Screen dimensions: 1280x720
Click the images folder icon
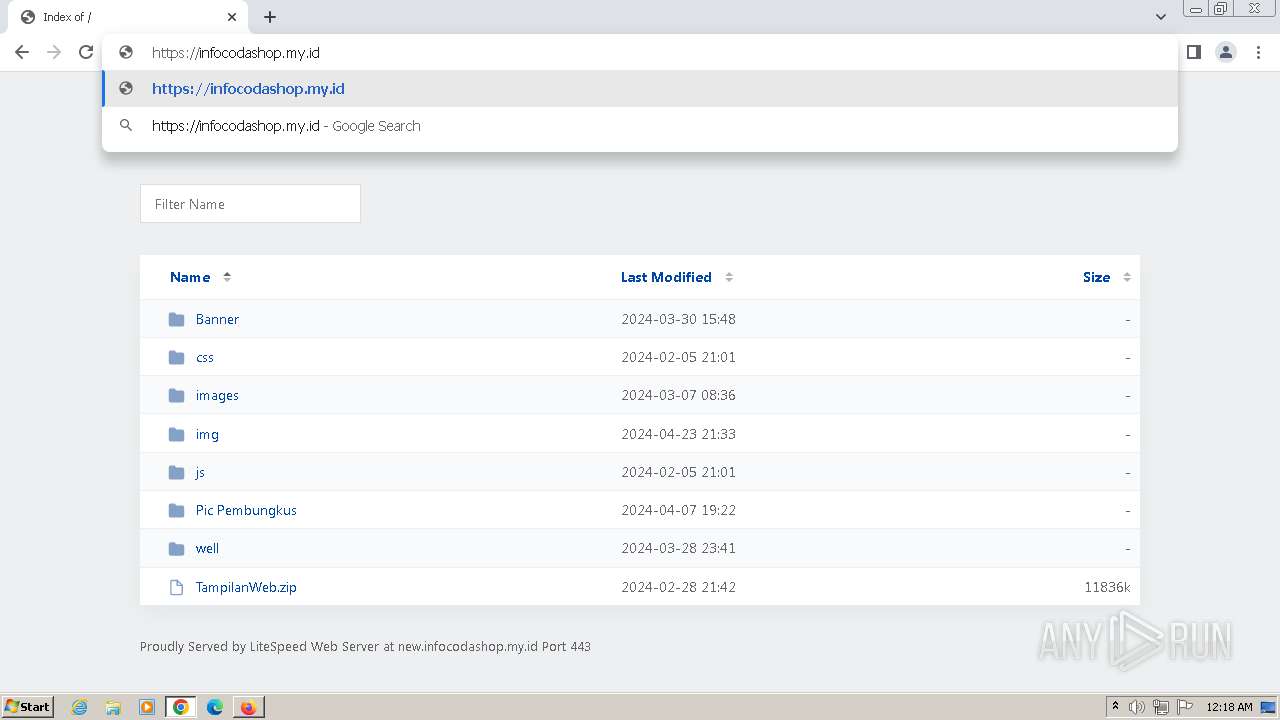click(177, 395)
